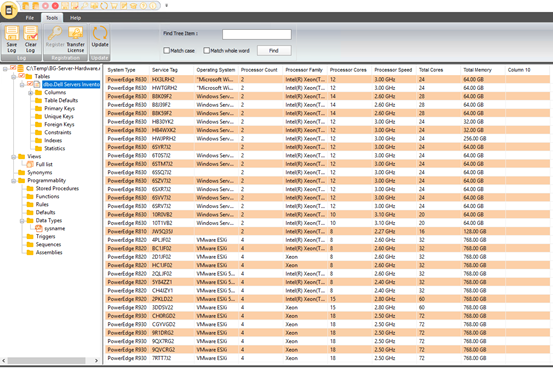Image resolution: width=553 pixels, height=368 pixels.
Task: Select the Functions tree item
Action: [x=47, y=196]
